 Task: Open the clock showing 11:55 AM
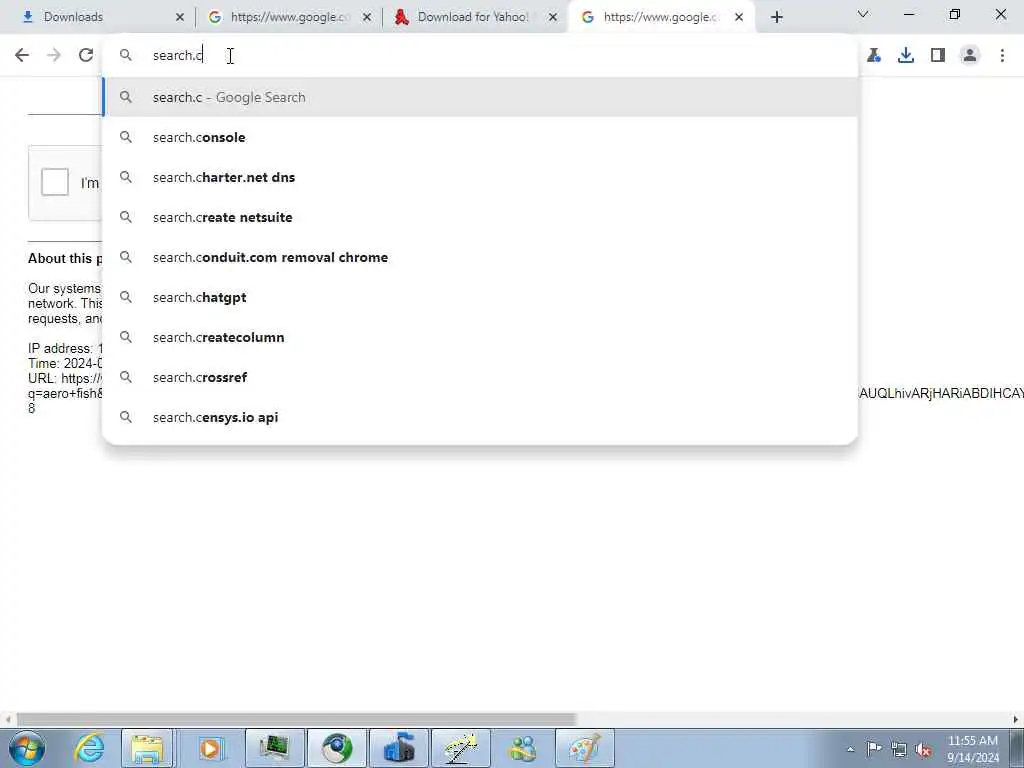click(x=973, y=749)
